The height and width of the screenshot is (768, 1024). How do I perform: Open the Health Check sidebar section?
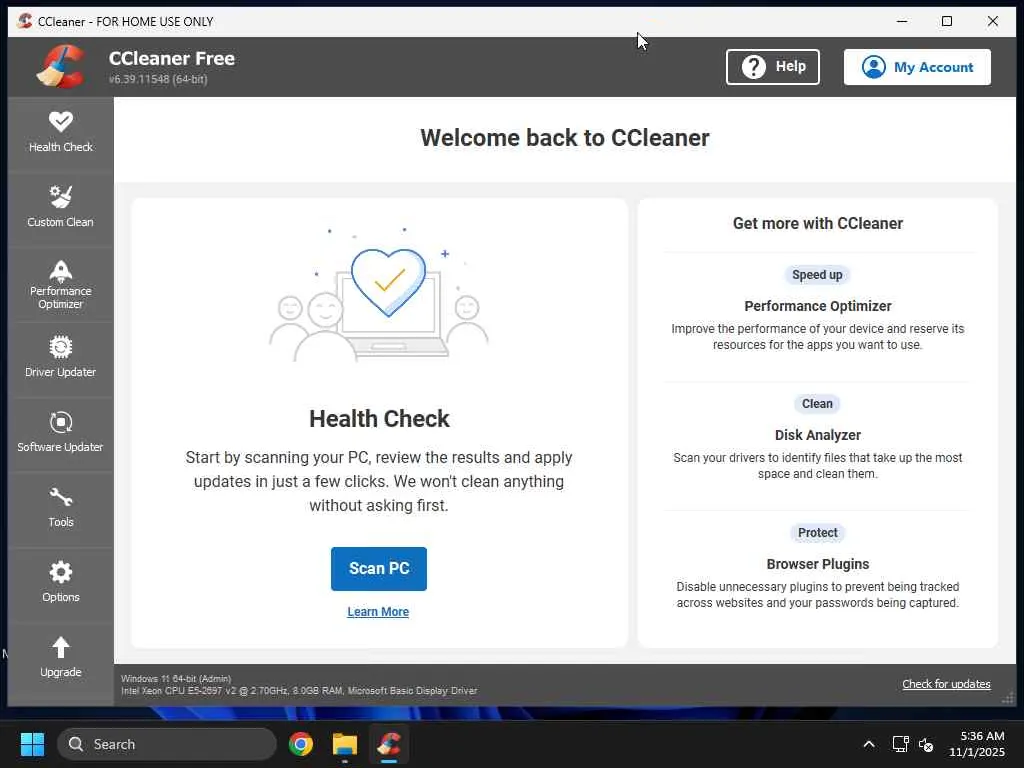[61, 133]
